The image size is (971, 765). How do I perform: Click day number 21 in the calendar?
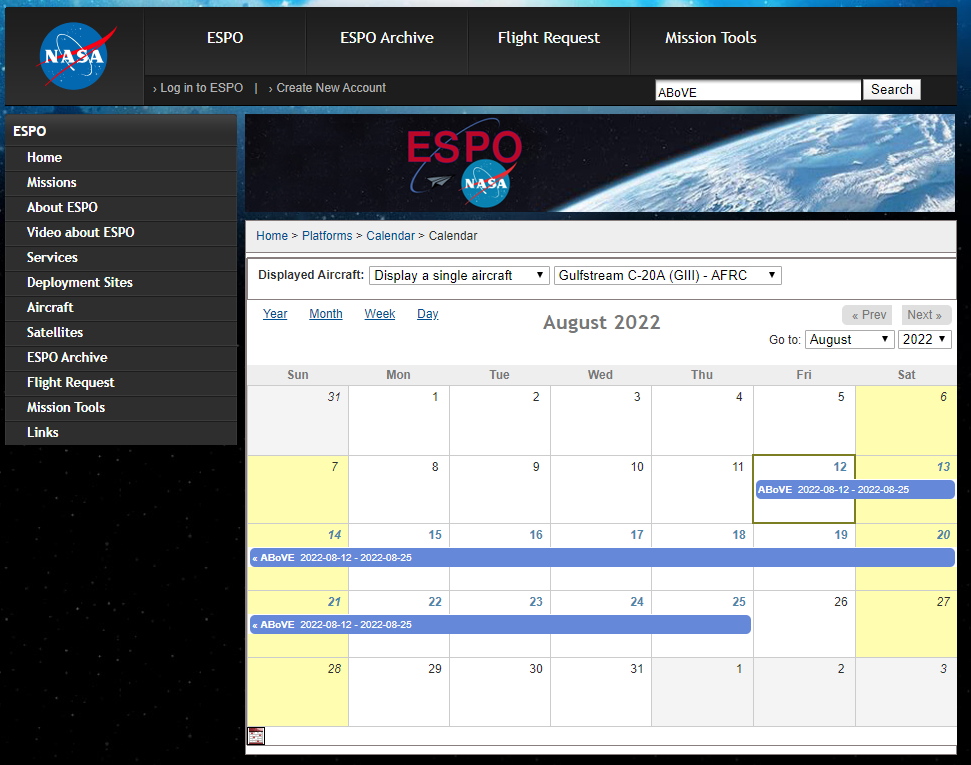(334, 602)
